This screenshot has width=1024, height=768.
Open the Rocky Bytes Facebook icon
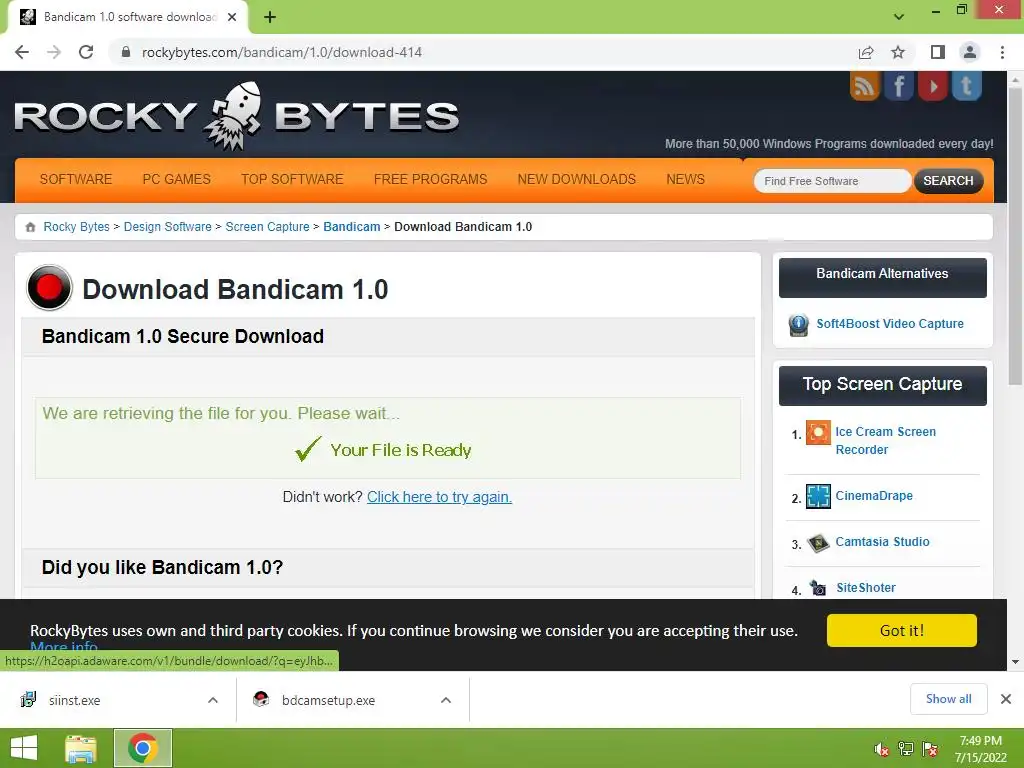pos(899,86)
